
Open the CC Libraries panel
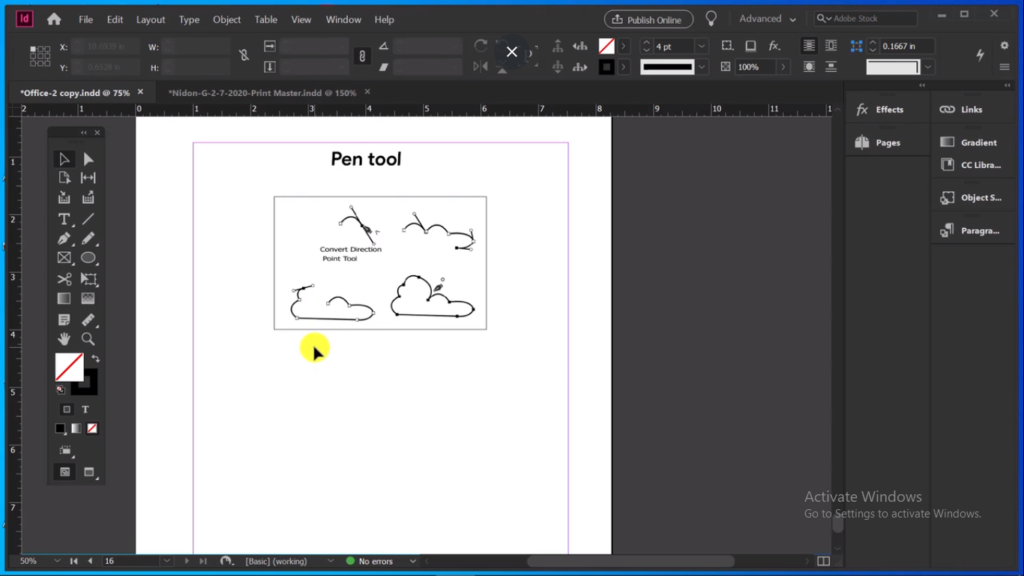pyautogui.click(x=970, y=165)
